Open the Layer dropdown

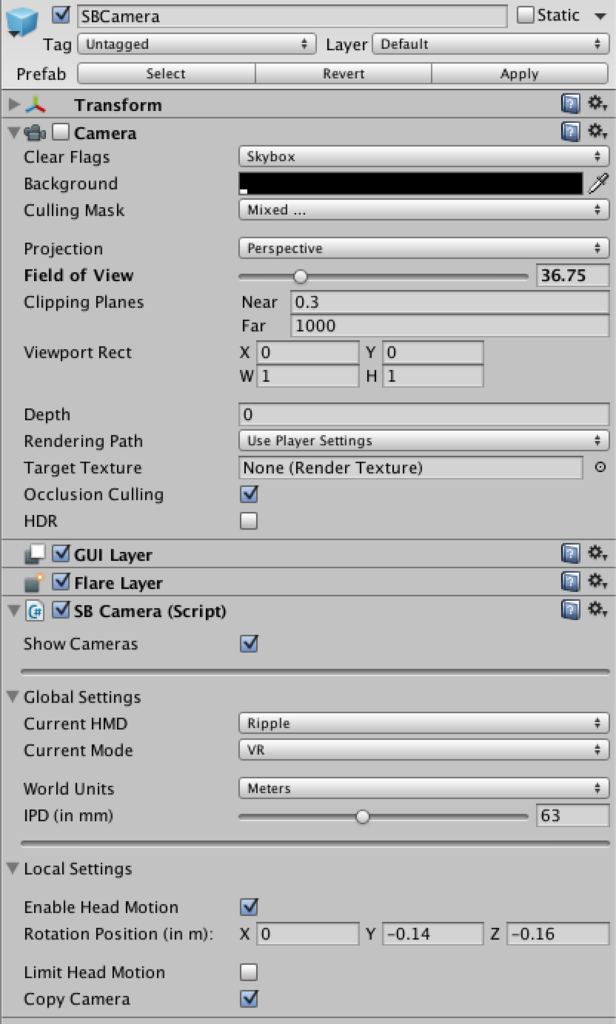pos(491,44)
